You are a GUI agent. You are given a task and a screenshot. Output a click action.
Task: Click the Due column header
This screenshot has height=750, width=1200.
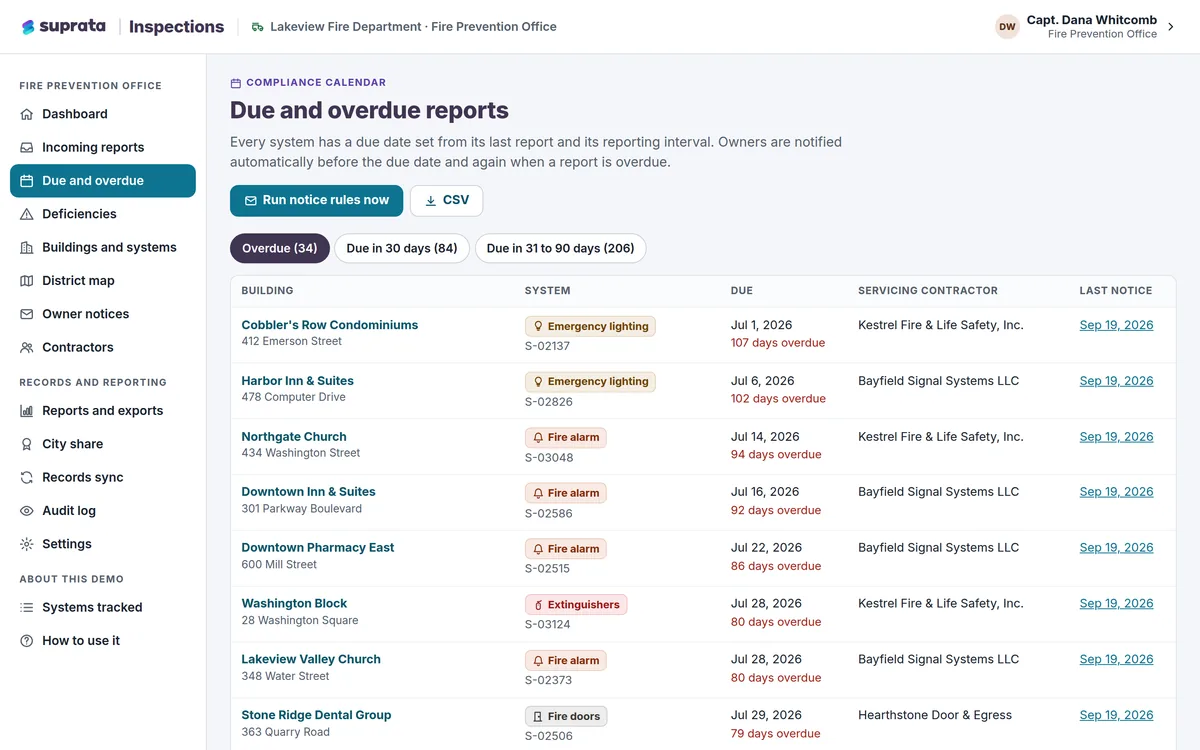pyautogui.click(x=742, y=291)
